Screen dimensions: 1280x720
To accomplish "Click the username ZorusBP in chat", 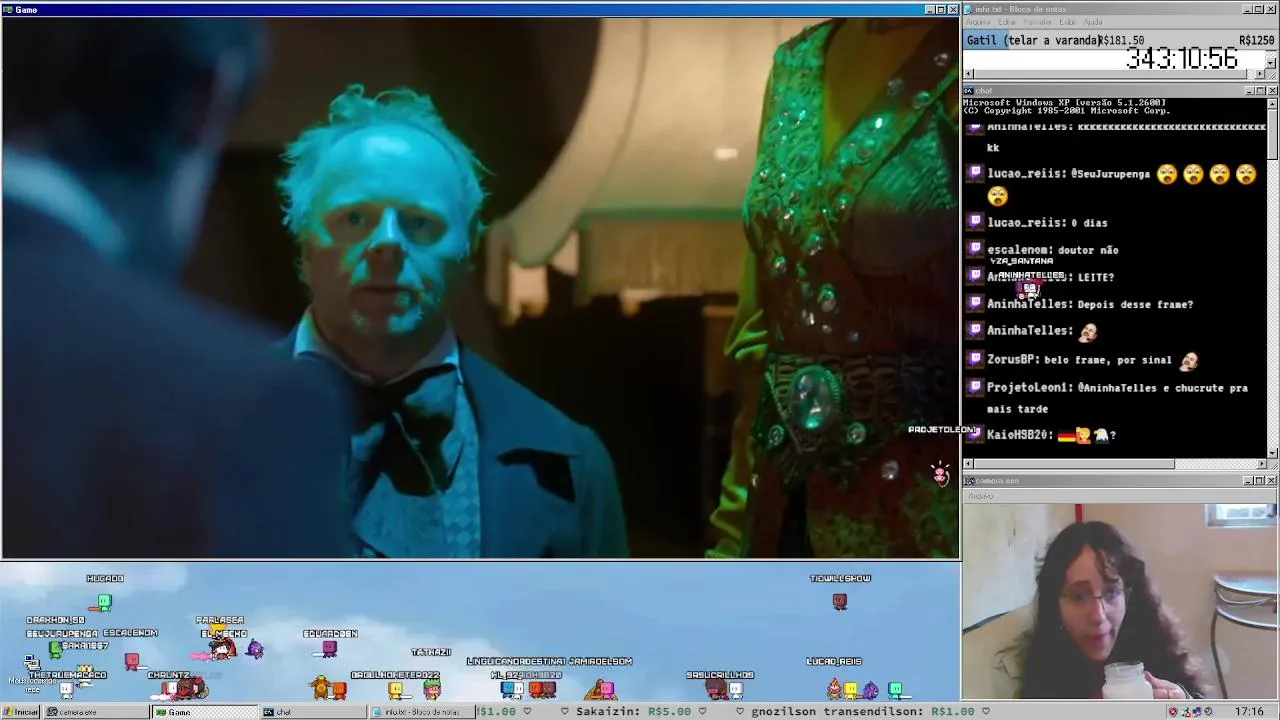I will pos(1012,359).
